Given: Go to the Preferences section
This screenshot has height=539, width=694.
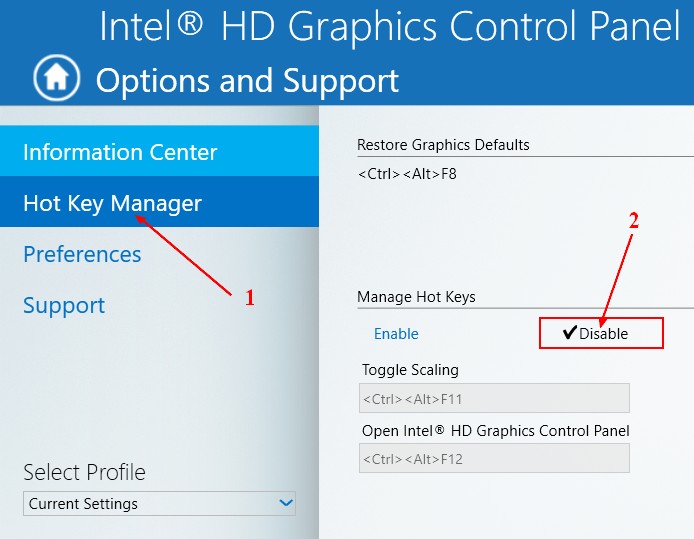Looking at the screenshot, I should pyautogui.click(x=82, y=255).
